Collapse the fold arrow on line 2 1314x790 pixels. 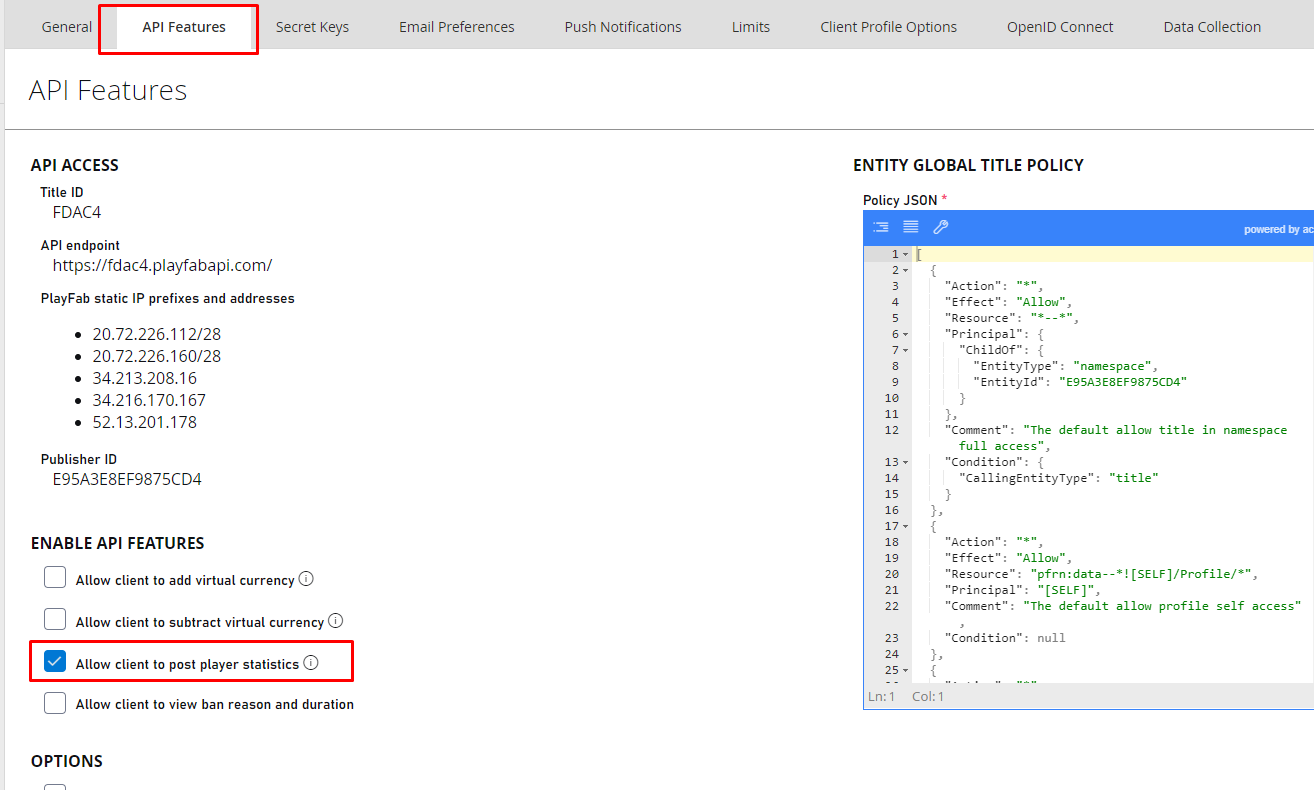click(x=905, y=270)
